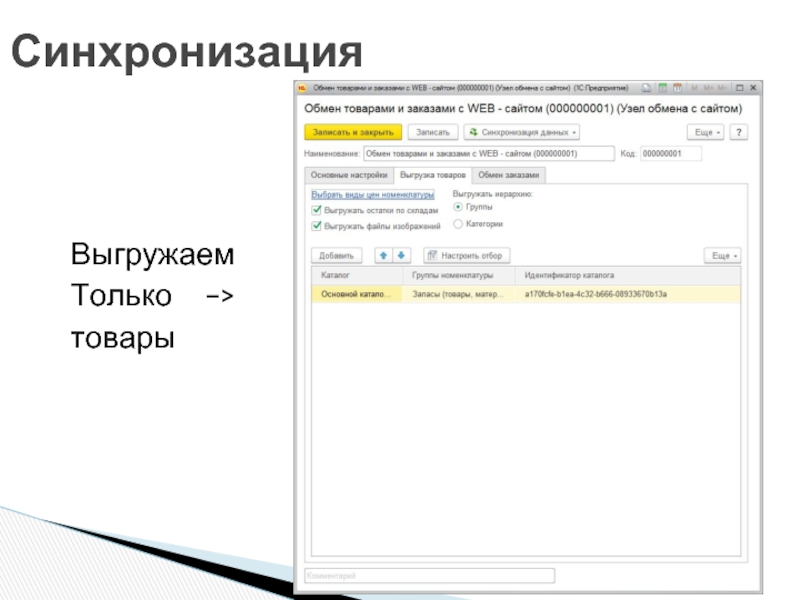The height and width of the screenshot is (600, 800).
Task: Switch to 'Выгрузка товаров' tab
Action: coord(433,175)
